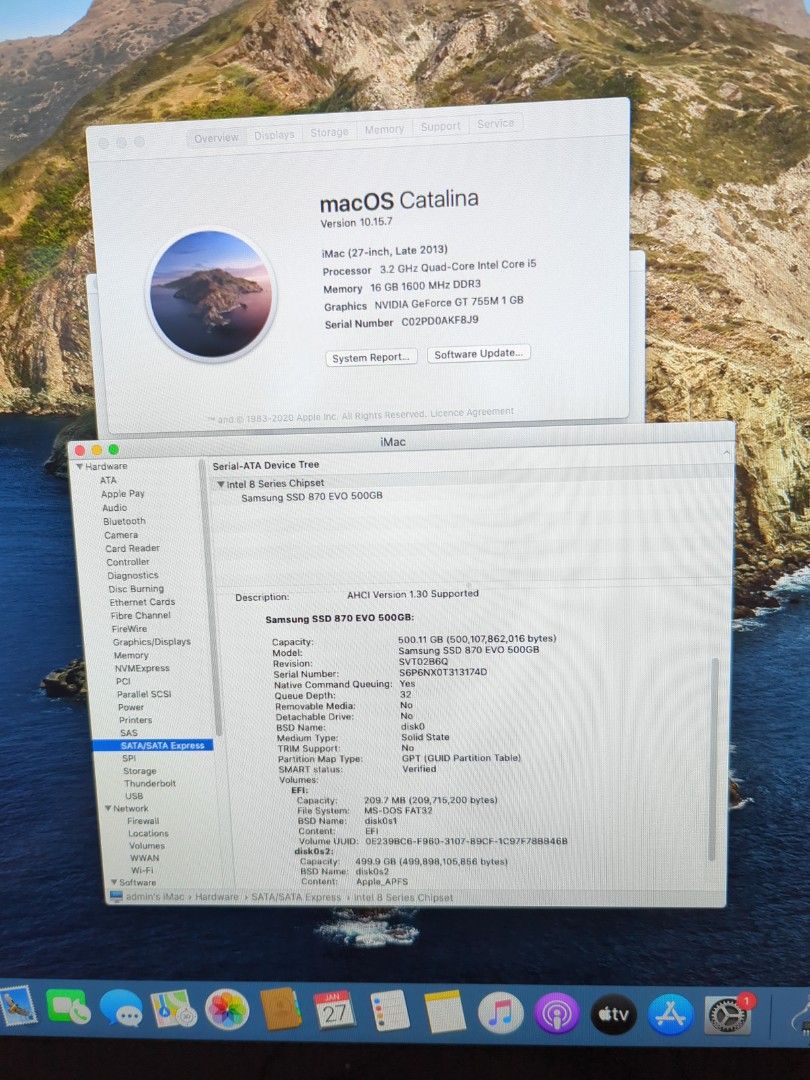The width and height of the screenshot is (810, 1080).
Task: Open the Licence Agreement link
Action: click(472, 413)
